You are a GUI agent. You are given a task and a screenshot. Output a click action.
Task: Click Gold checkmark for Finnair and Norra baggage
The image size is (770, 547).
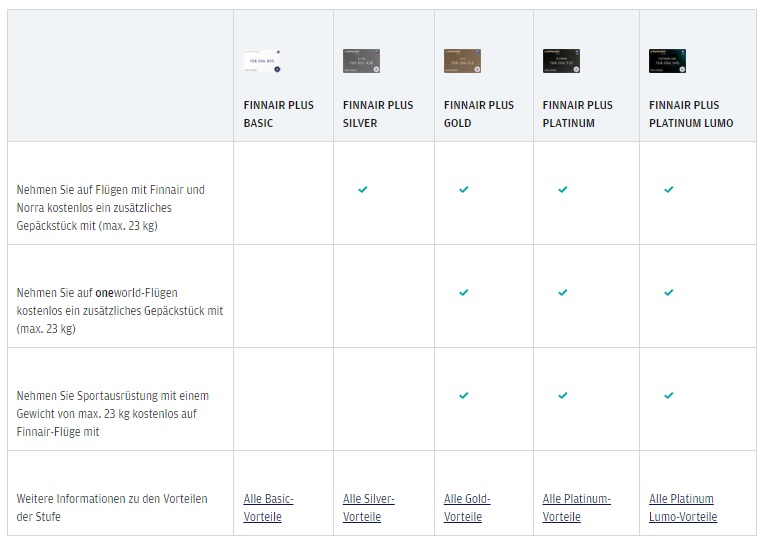point(464,189)
